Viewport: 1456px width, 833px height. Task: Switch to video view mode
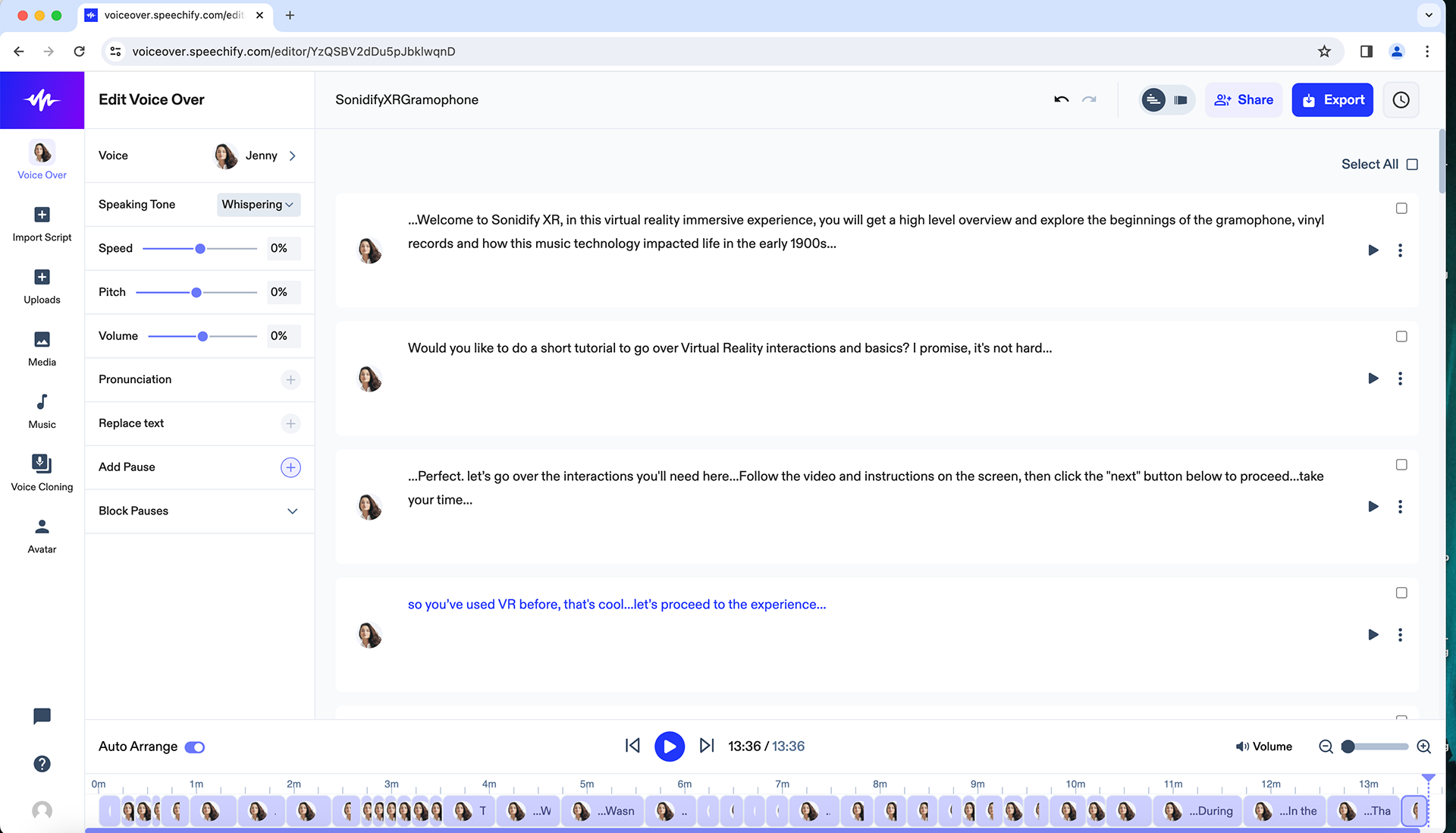coord(1181,99)
